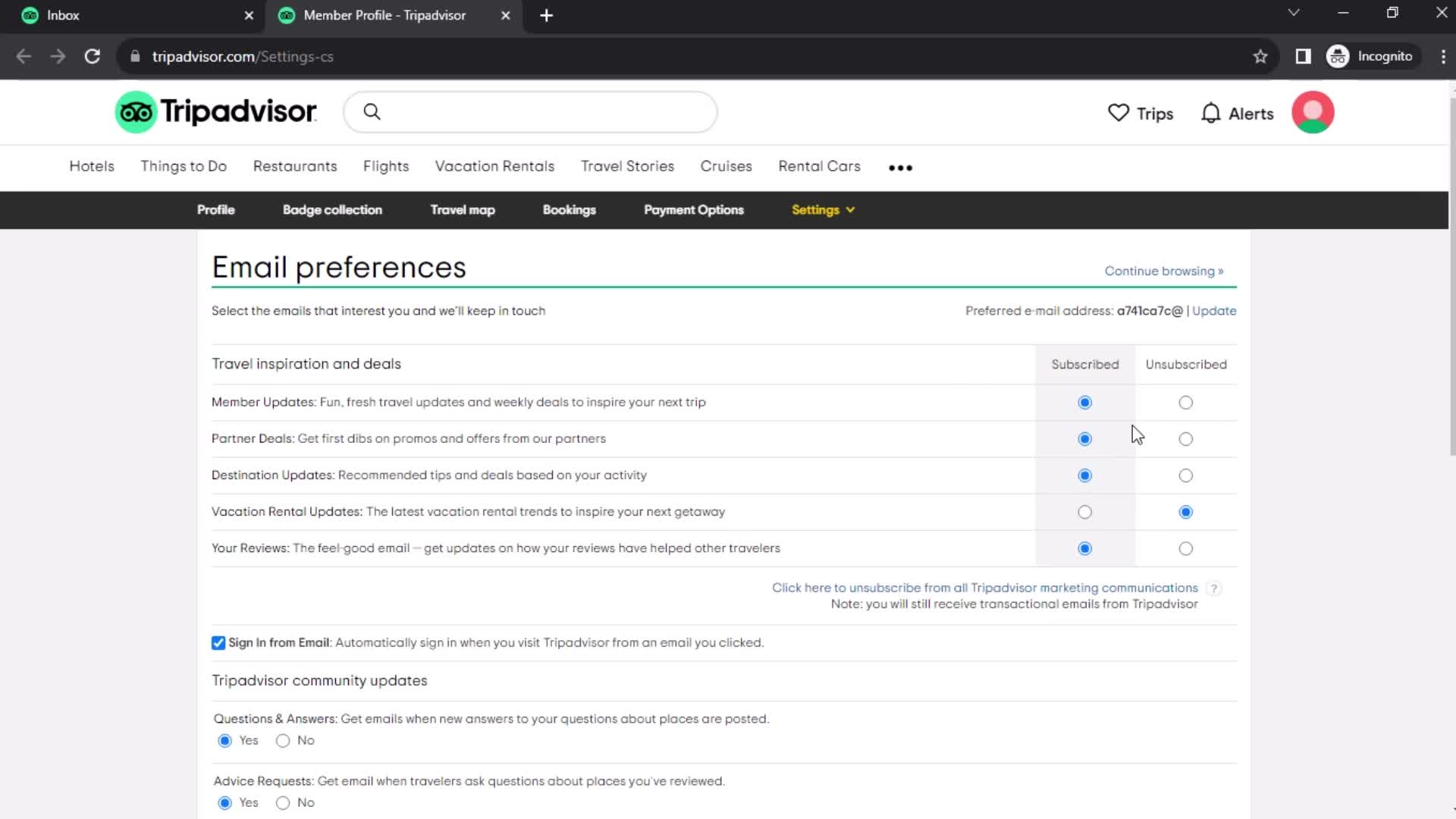The image size is (1456, 819).
Task: Click the Alerts bell icon
Action: 1210,113
